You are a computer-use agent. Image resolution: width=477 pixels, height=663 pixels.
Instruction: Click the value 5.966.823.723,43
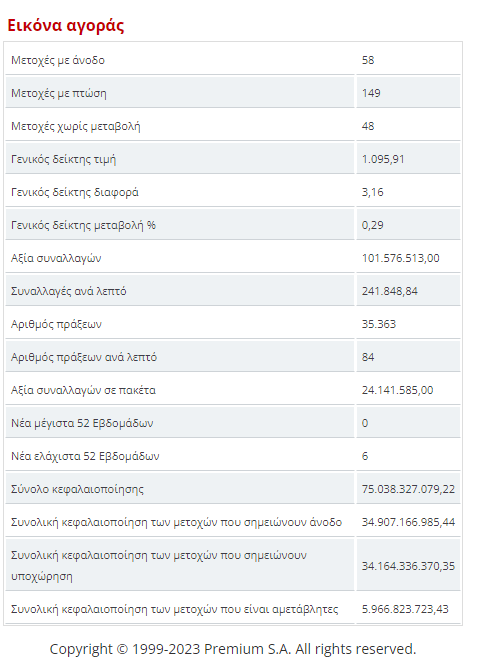point(405,609)
